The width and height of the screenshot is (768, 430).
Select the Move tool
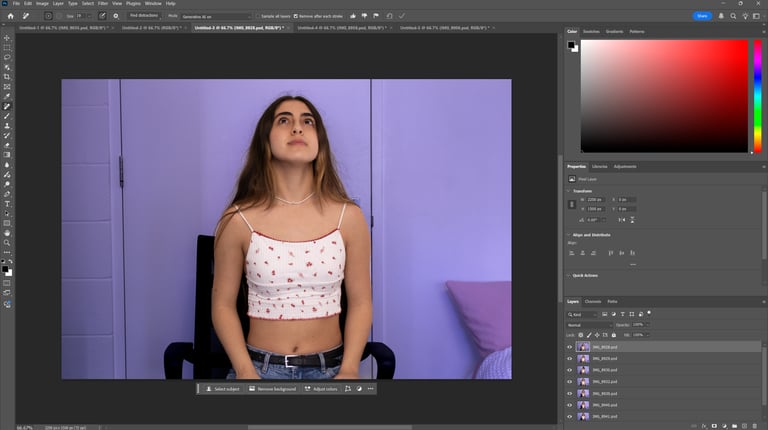(x=7, y=38)
